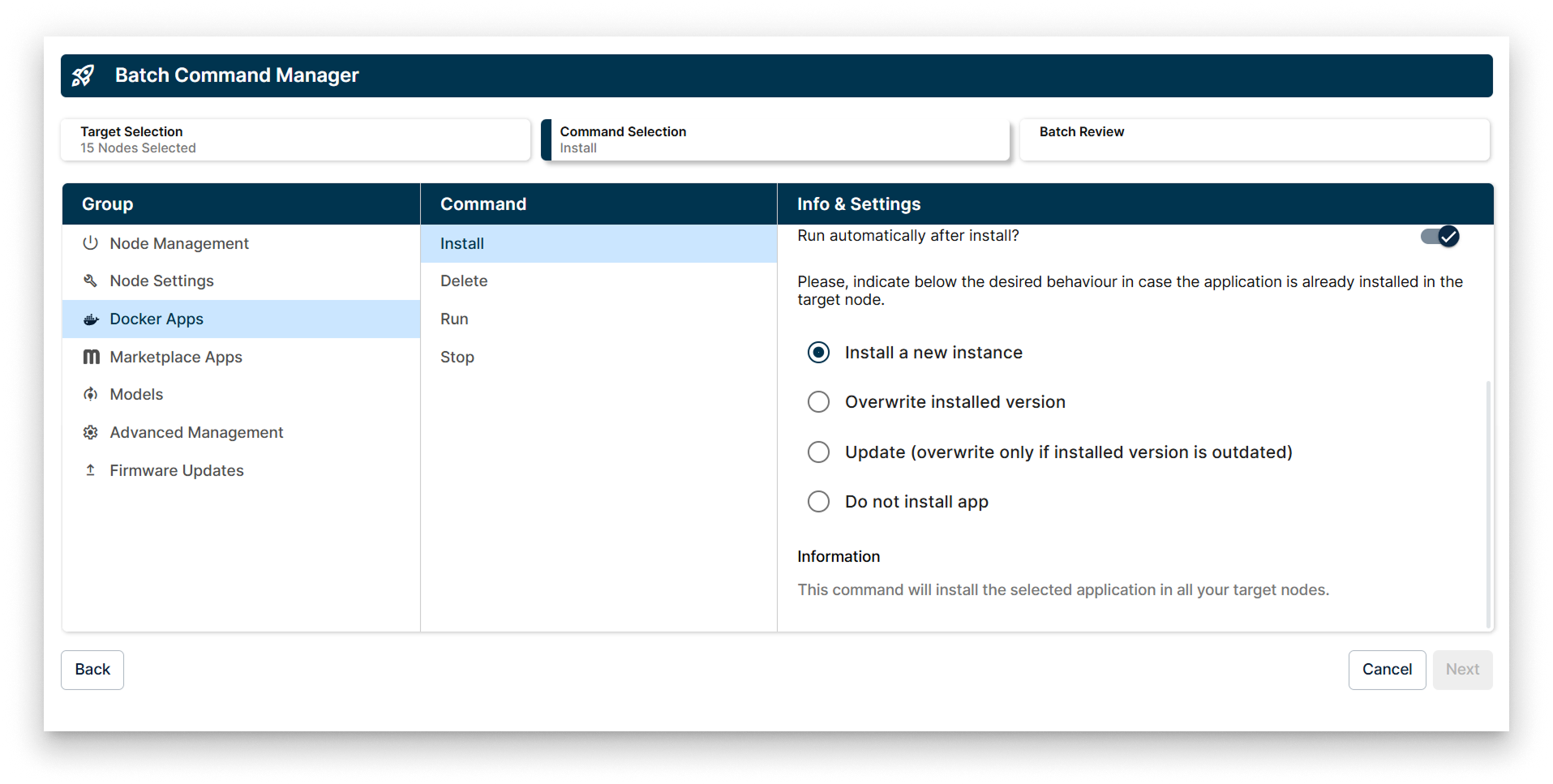The width and height of the screenshot is (1553, 784).
Task: Switch to the Target Selection step
Action: (296, 139)
